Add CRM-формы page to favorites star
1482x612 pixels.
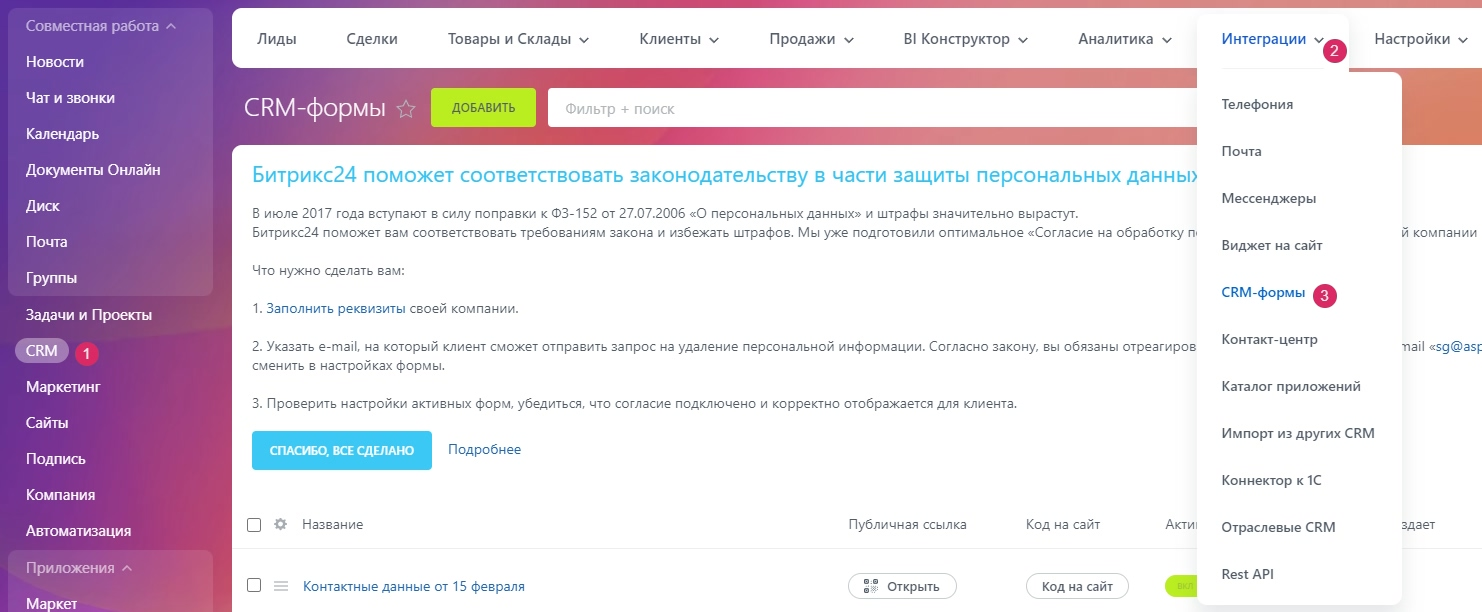(406, 109)
